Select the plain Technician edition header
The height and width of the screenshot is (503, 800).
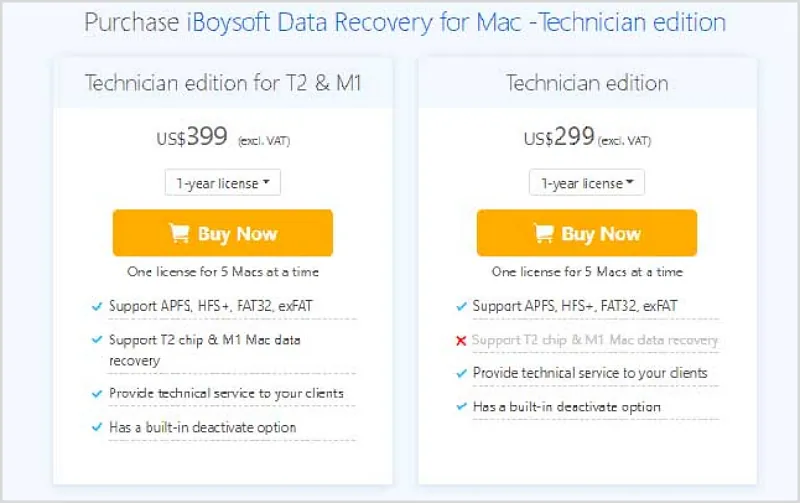(587, 84)
